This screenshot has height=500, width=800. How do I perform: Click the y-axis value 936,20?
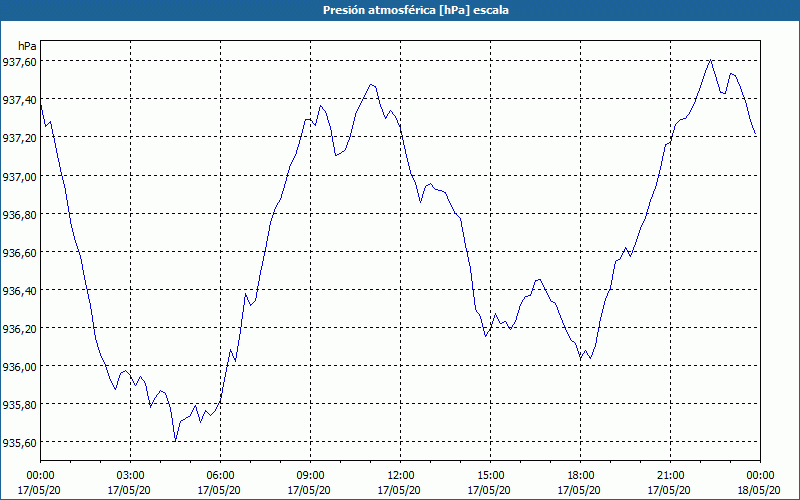pyautogui.click(x=19, y=329)
